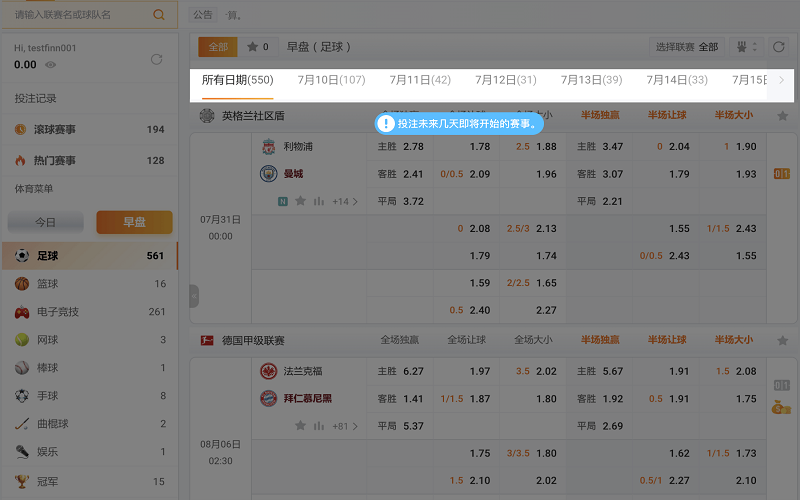Click the 法兰克福 team logo
This screenshot has height=500, width=800.
tap(268, 371)
